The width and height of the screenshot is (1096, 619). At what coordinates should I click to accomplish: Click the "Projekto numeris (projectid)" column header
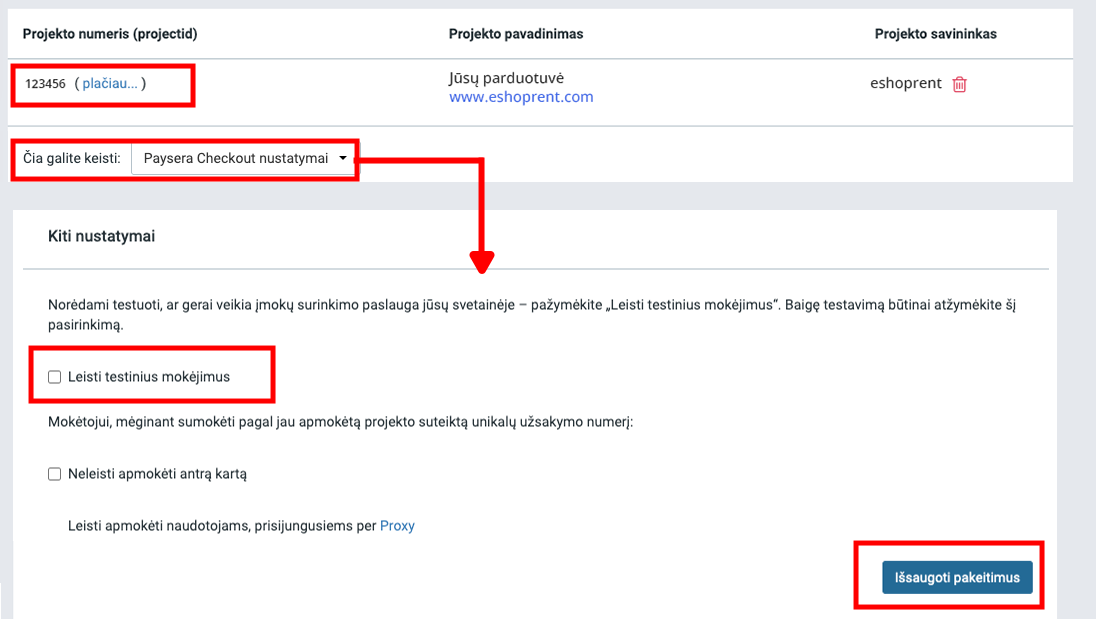tap(110, 34)
